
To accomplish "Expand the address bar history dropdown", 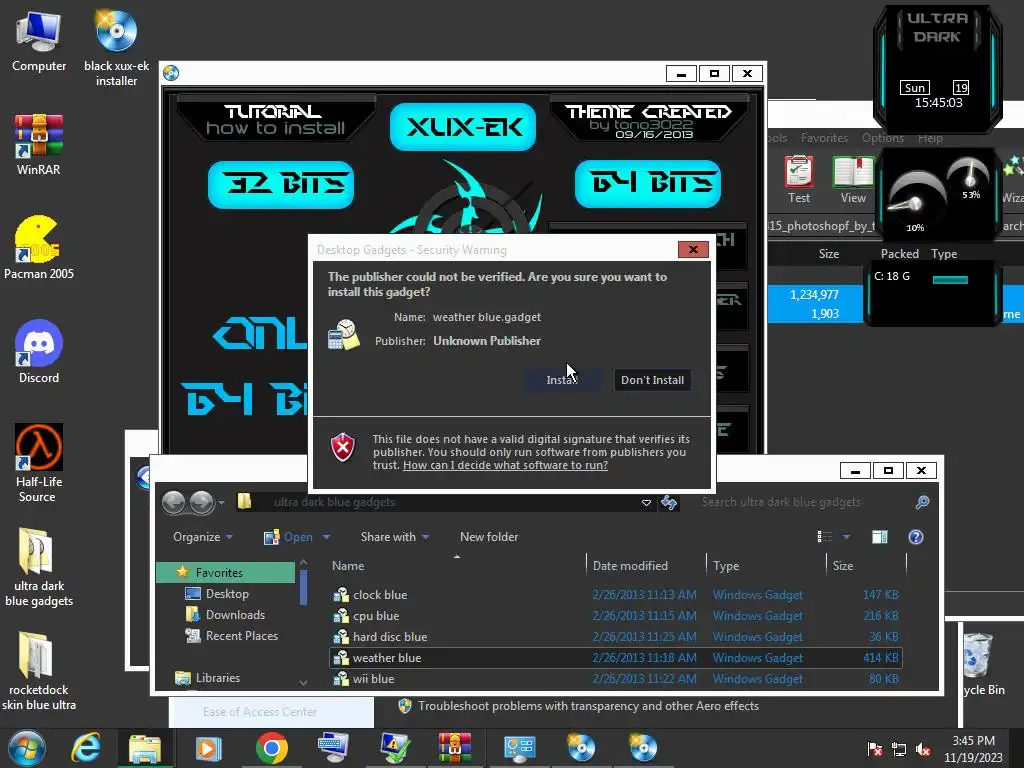I will tap(646, 502).
